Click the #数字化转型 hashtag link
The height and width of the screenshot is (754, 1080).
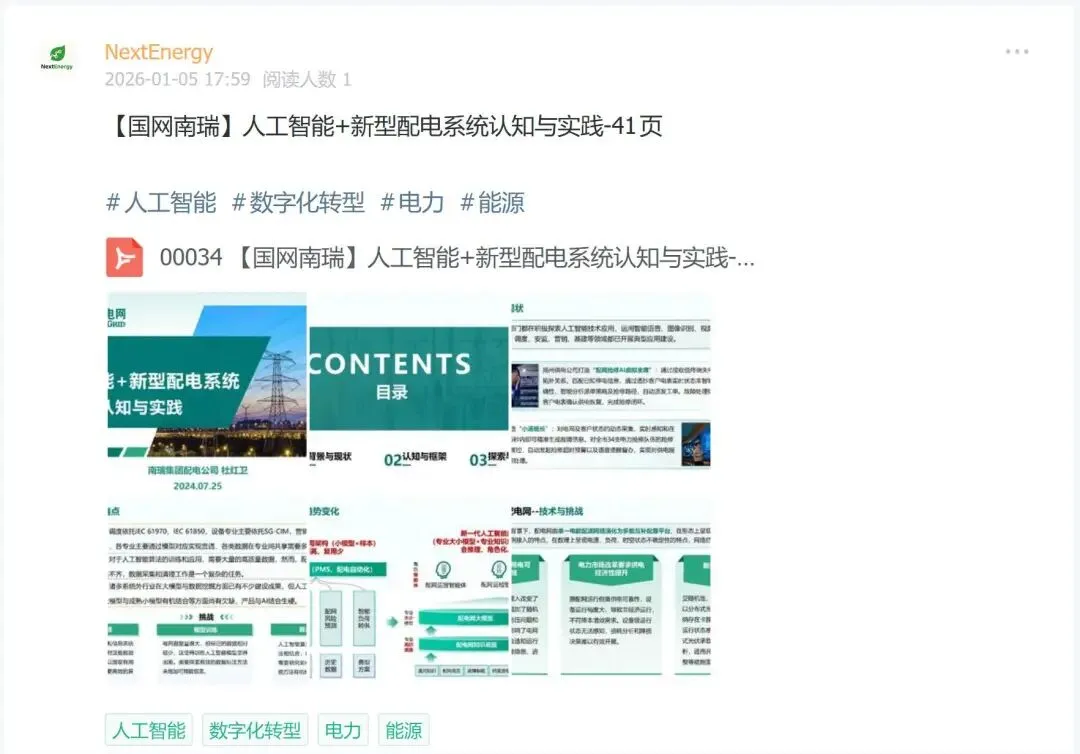point(298,202)
